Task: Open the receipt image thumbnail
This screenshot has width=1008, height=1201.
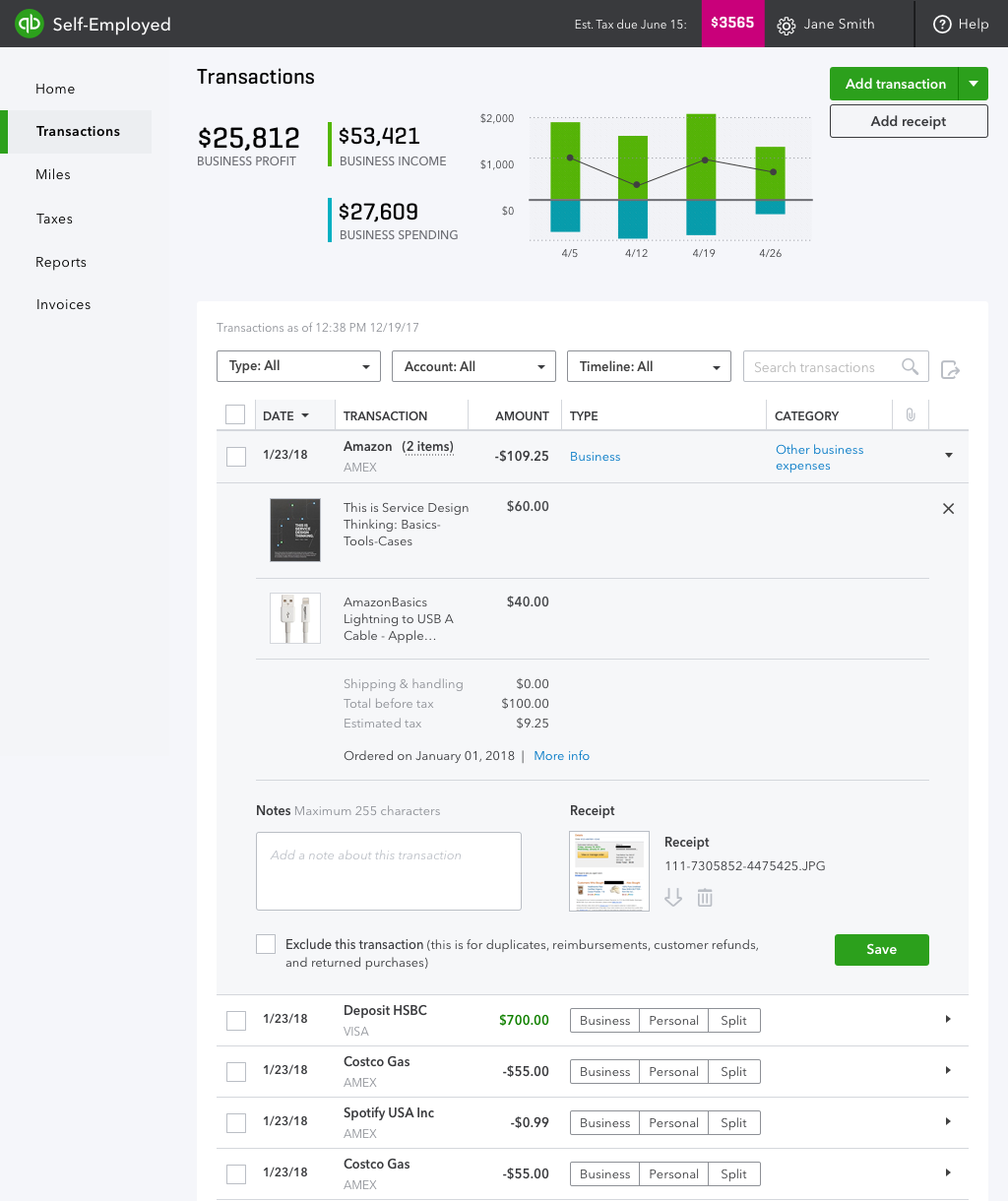Action: click(609, 871)
